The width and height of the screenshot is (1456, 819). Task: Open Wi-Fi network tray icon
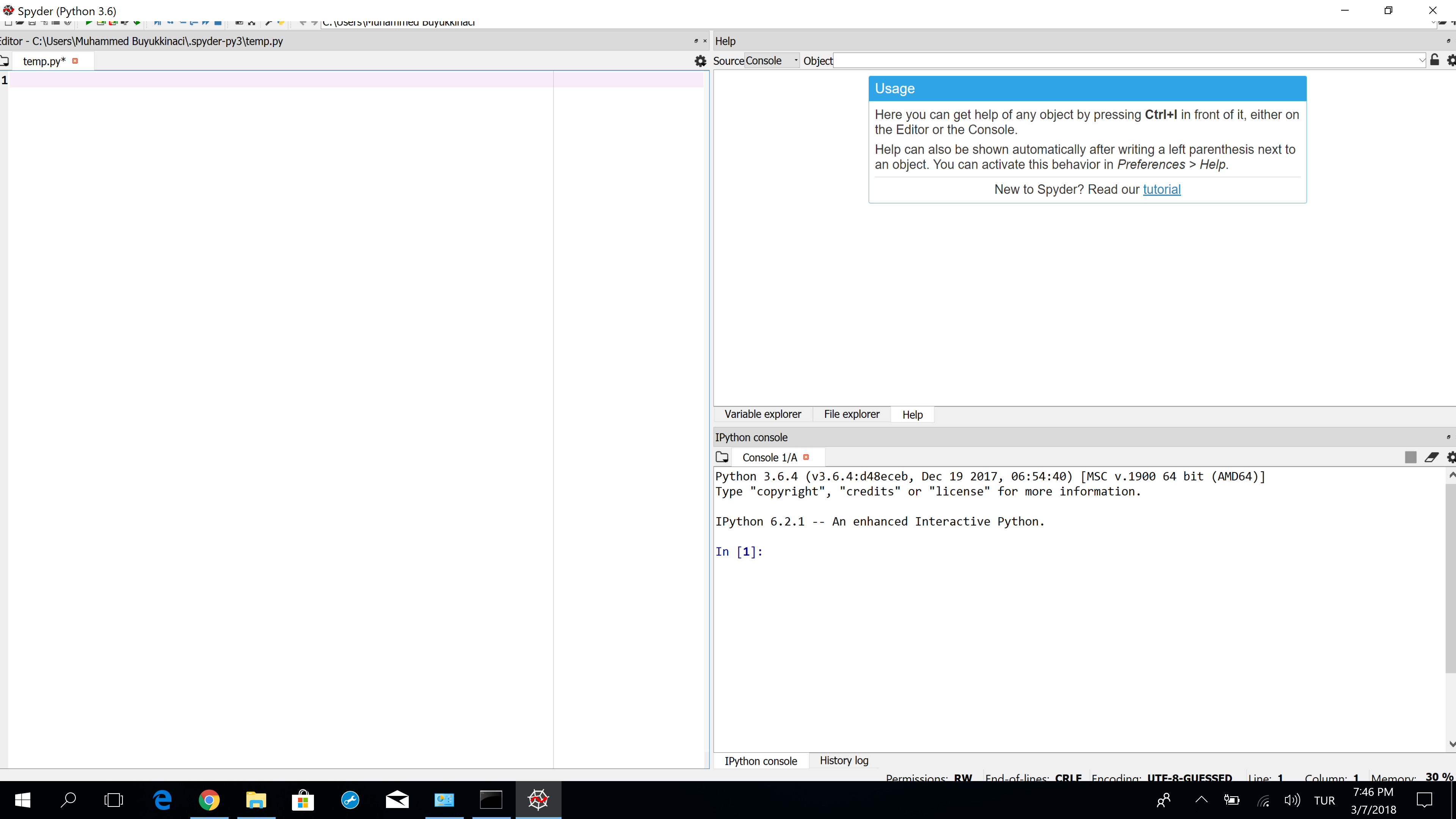(x=1263, y=801)
